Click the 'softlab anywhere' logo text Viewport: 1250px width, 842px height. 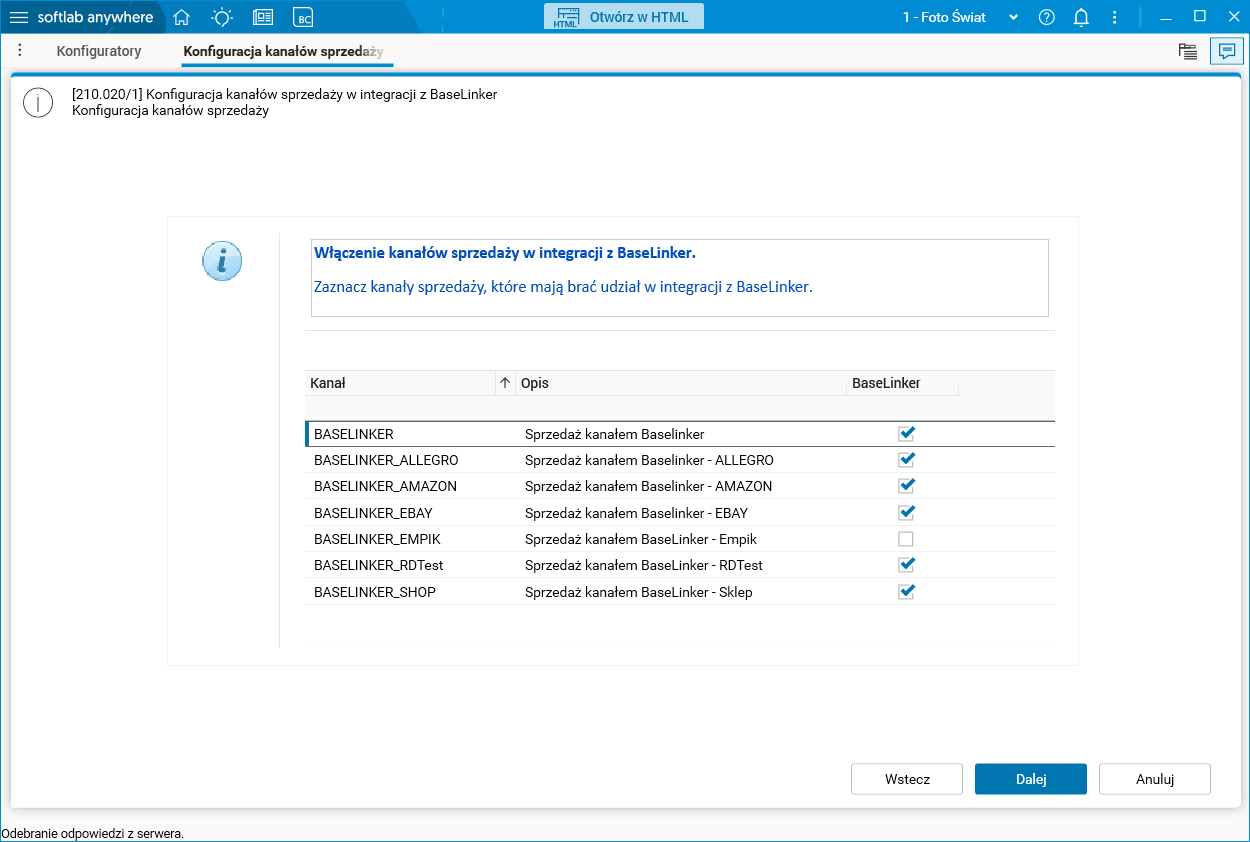point(95,17)
